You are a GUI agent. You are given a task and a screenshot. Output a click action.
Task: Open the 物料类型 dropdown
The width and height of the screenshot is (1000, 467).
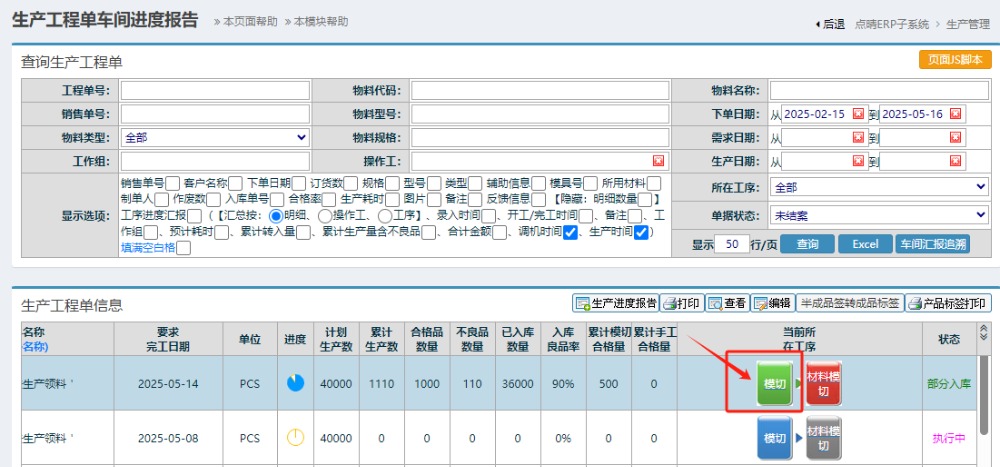[x=215, y=137]
